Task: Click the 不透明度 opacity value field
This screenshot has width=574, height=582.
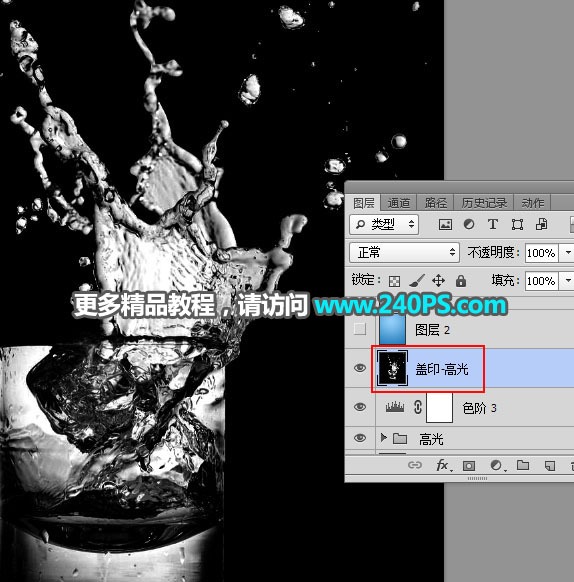Action: 541,253
